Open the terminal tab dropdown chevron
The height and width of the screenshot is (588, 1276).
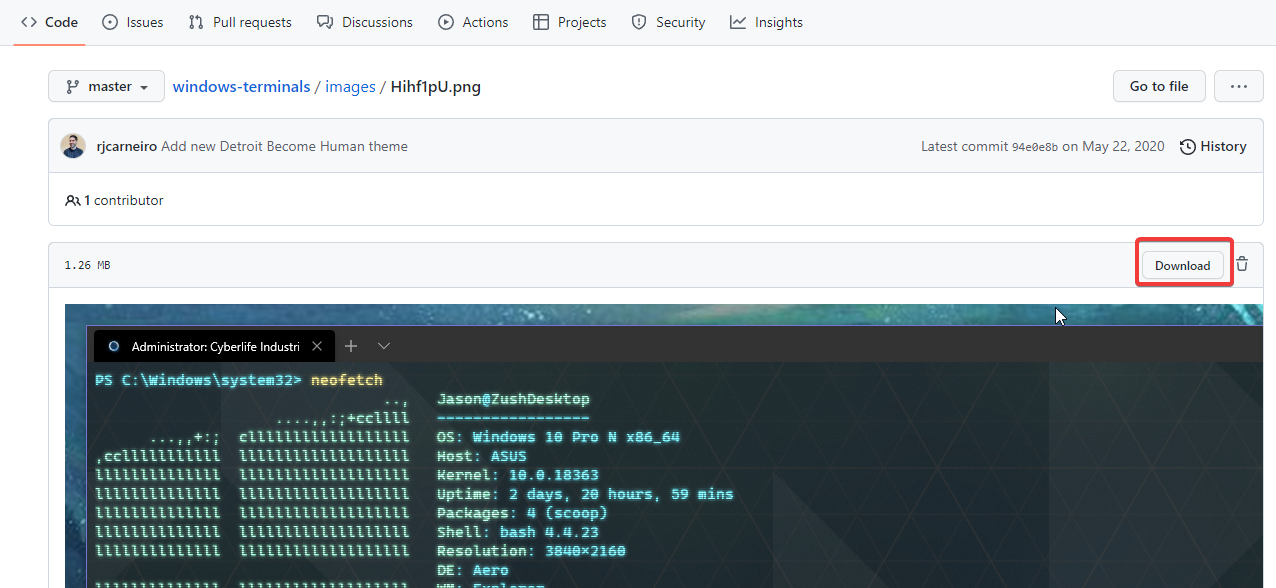pos(384,345)
